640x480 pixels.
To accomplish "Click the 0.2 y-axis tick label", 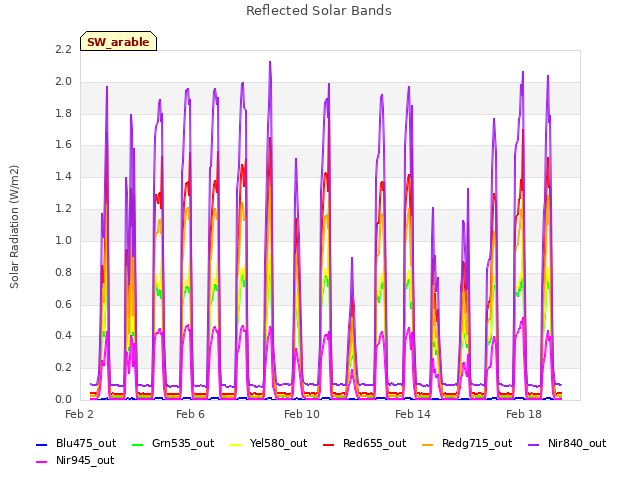I will click(63, 367).
